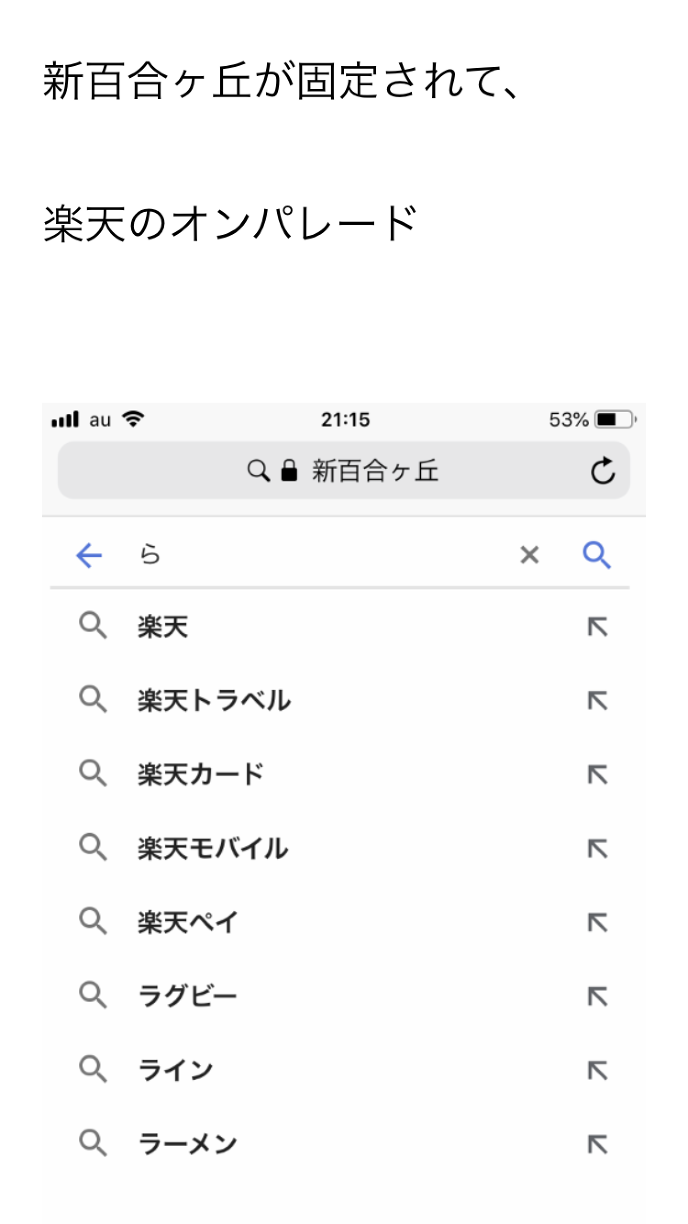Insert 楽天トラベル suggestion via arrow icon
The width and height of the screenshot is (688, 1224).
(x=597, y=701)
